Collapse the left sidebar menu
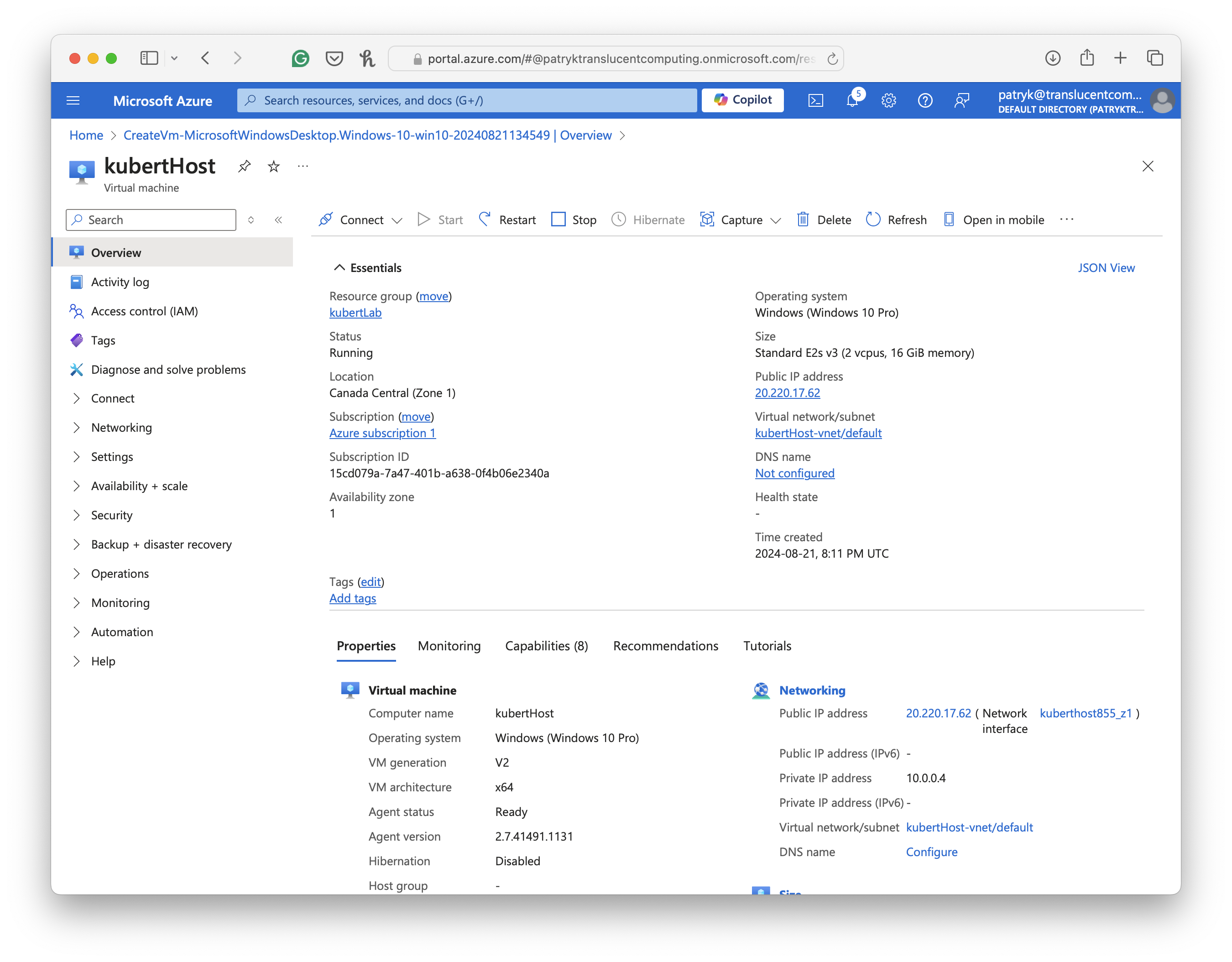The width and height of the screenshot is (1232, 962). [278, 220]
